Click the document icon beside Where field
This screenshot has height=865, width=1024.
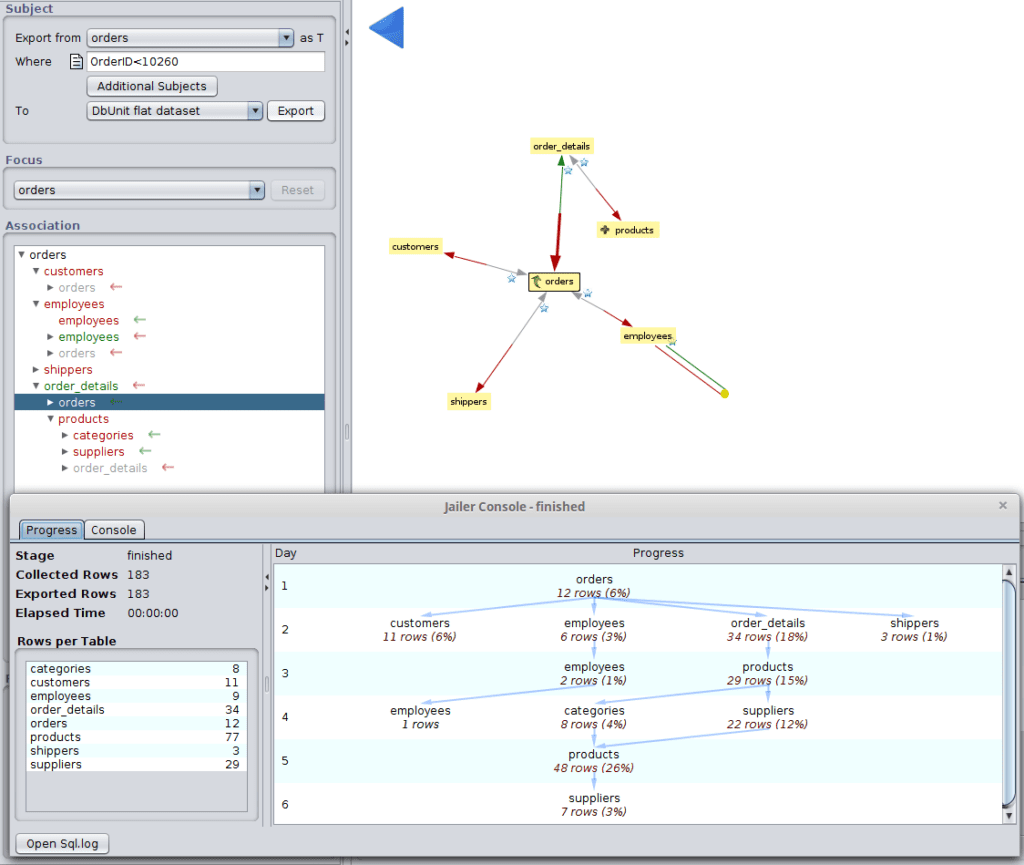(x=76, y=62)
